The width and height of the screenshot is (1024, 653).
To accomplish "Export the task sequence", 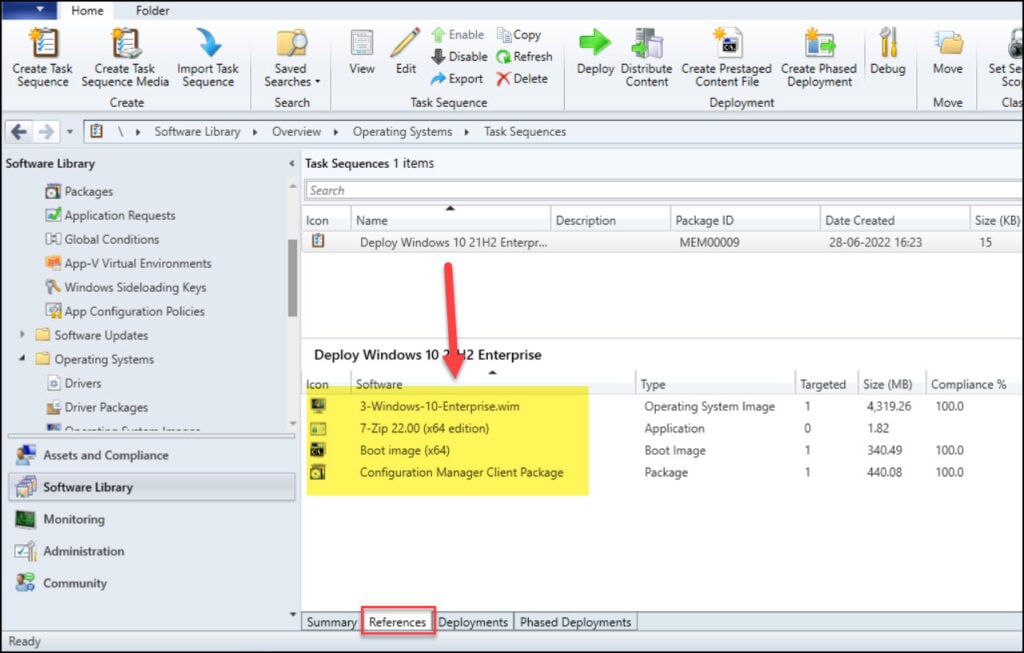I will [x=457, y=78].
